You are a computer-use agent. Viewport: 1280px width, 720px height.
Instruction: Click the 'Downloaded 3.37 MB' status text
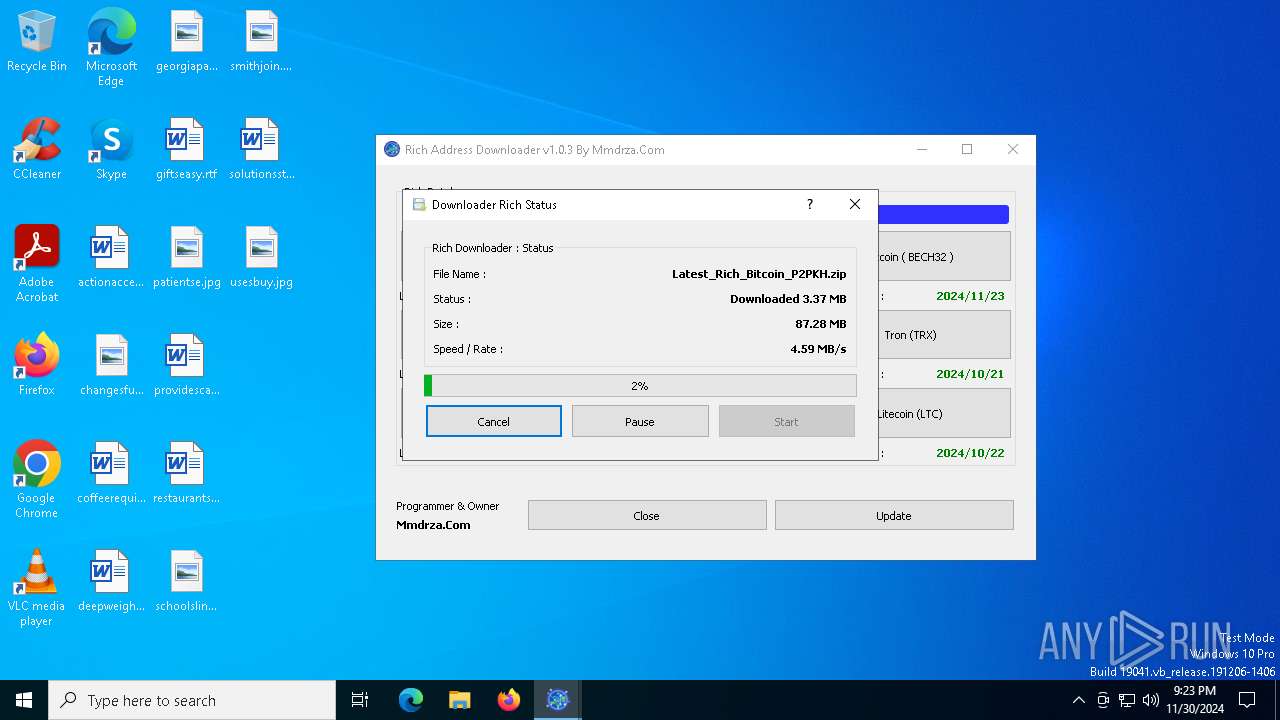point(788,299)
